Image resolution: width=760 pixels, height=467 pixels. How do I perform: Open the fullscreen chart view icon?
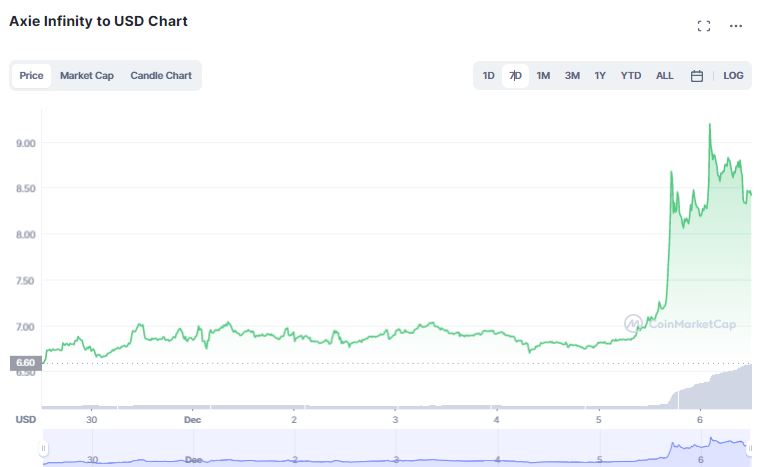pyautogui.click(x=704, y=26)
